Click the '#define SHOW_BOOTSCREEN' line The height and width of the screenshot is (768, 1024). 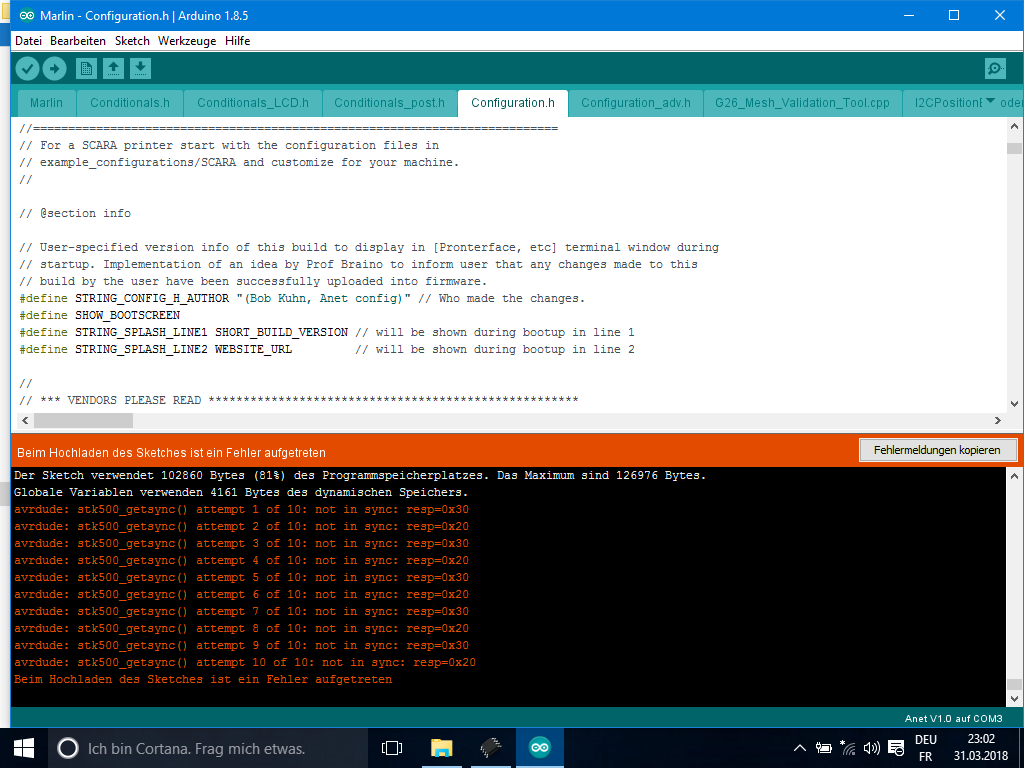point(99,315)
